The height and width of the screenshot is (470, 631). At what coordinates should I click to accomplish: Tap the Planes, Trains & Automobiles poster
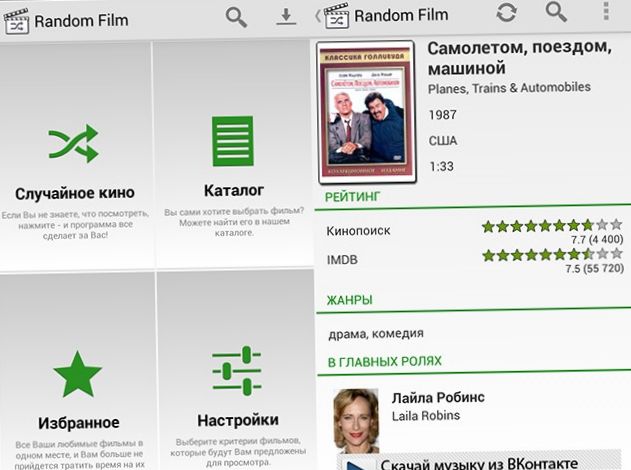[x=367, y=112]
